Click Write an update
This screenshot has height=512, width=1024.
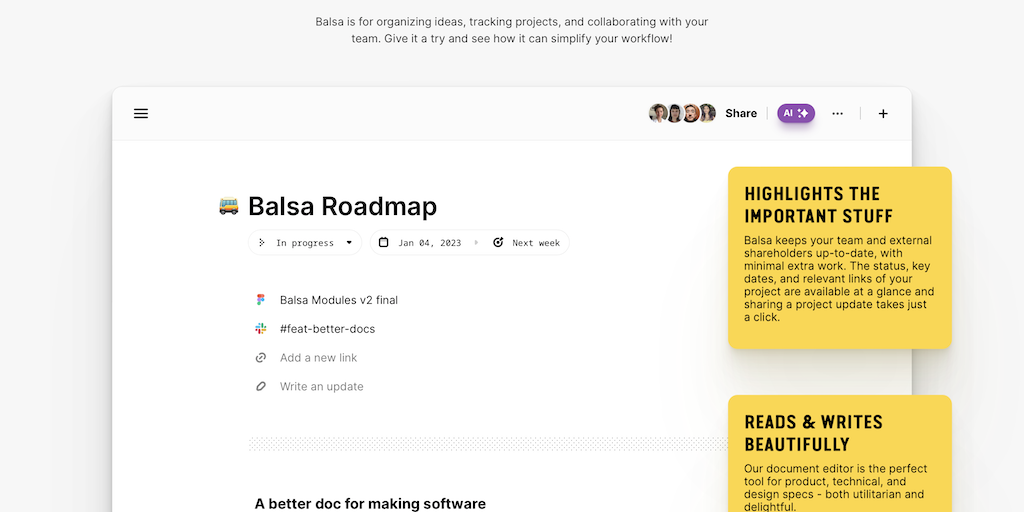[321, 386]
